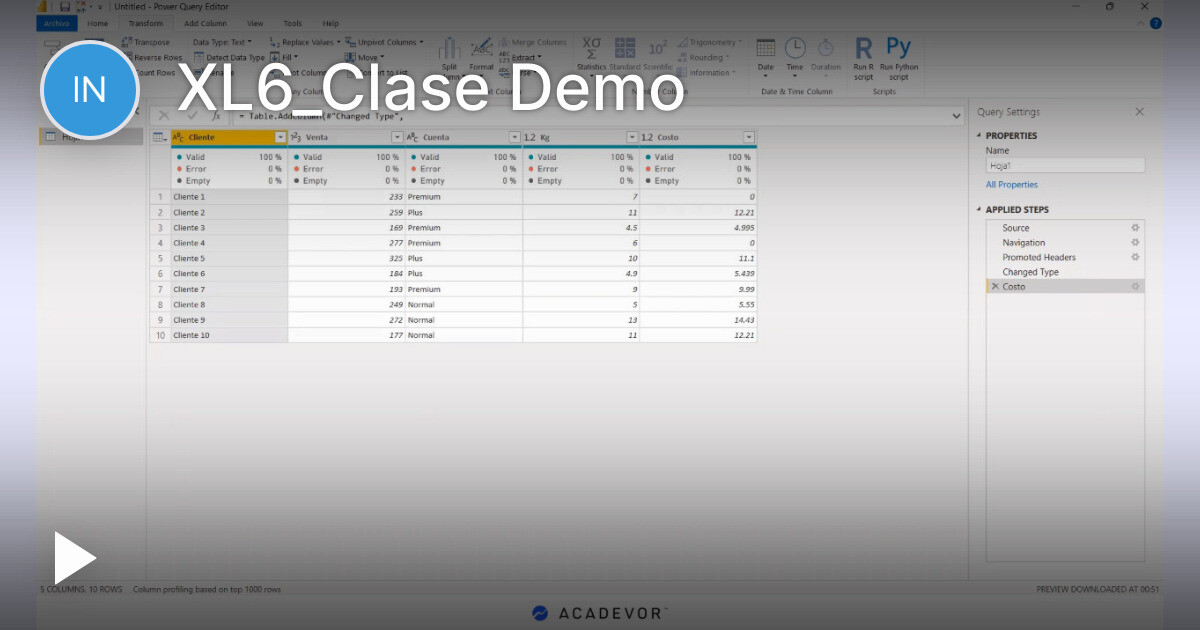Open the Trigonometry dropdown
The image size is (1200, 630).
(x=710, y=42)
